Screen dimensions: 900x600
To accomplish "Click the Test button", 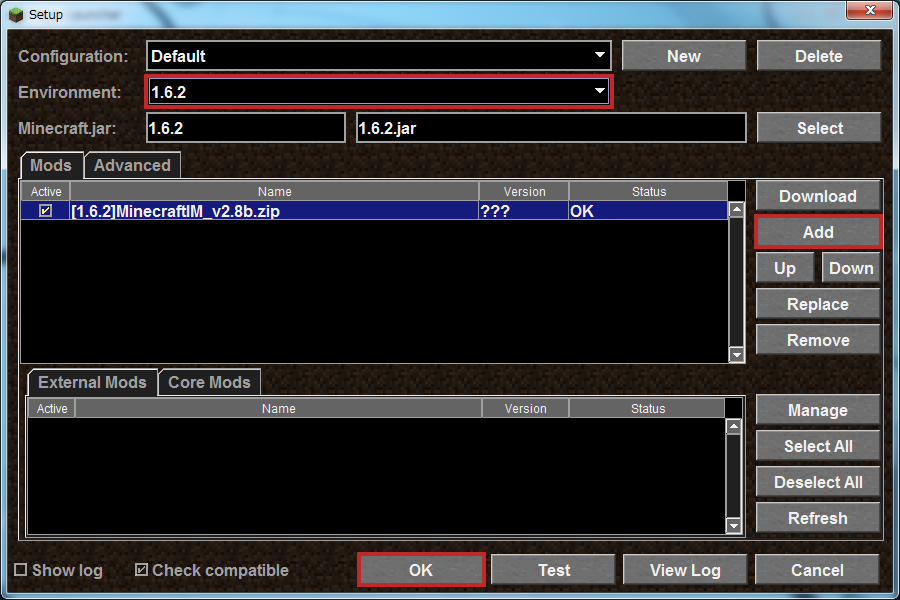I will pos(553,570).
